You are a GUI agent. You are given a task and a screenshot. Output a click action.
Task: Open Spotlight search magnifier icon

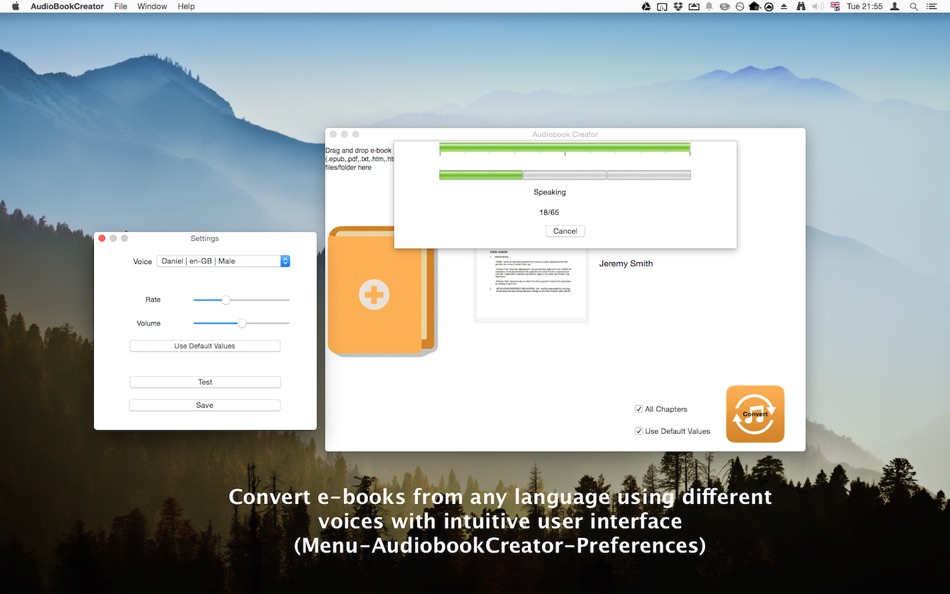coord(914,7)
